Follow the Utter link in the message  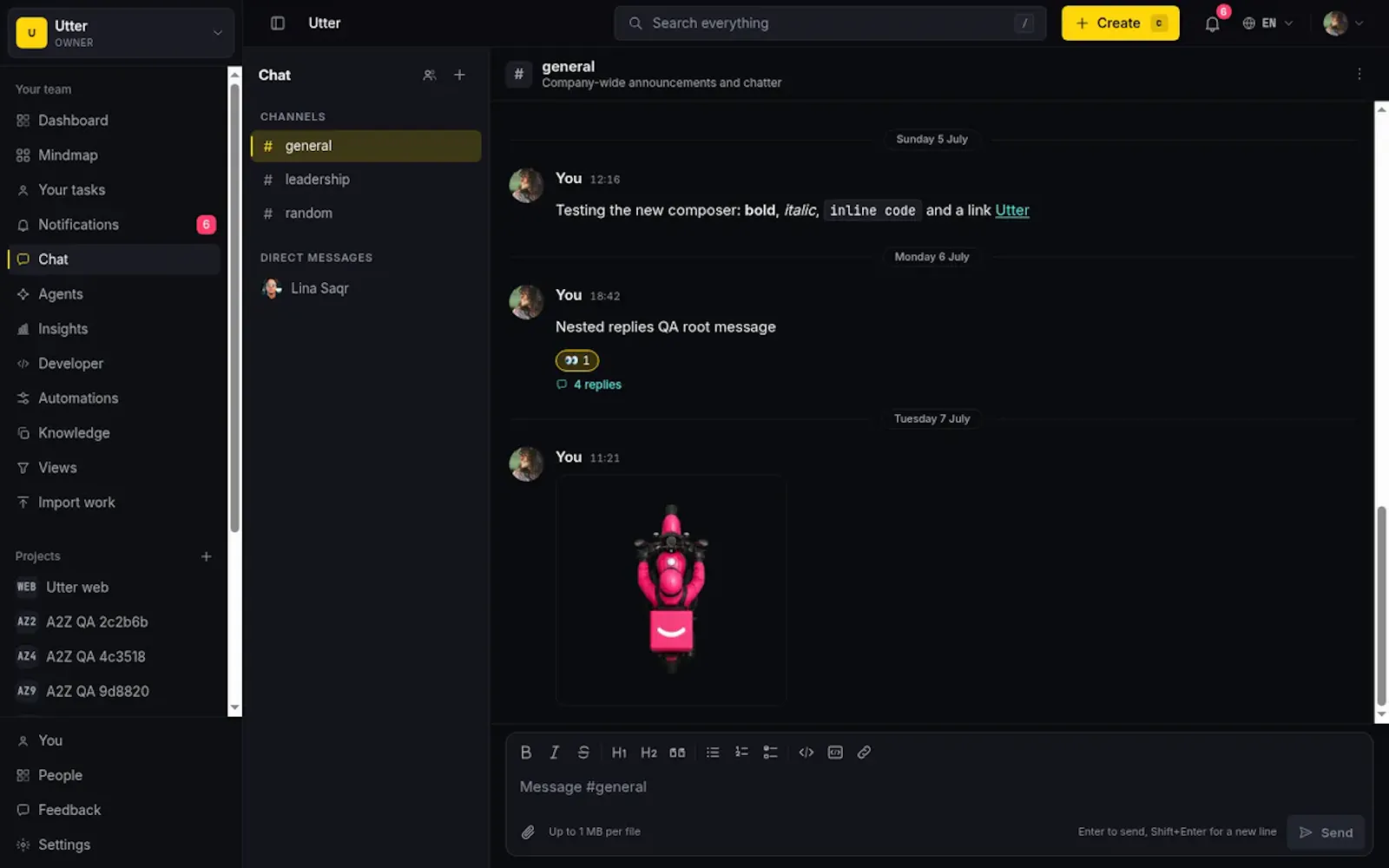[x=1012, y=210]
